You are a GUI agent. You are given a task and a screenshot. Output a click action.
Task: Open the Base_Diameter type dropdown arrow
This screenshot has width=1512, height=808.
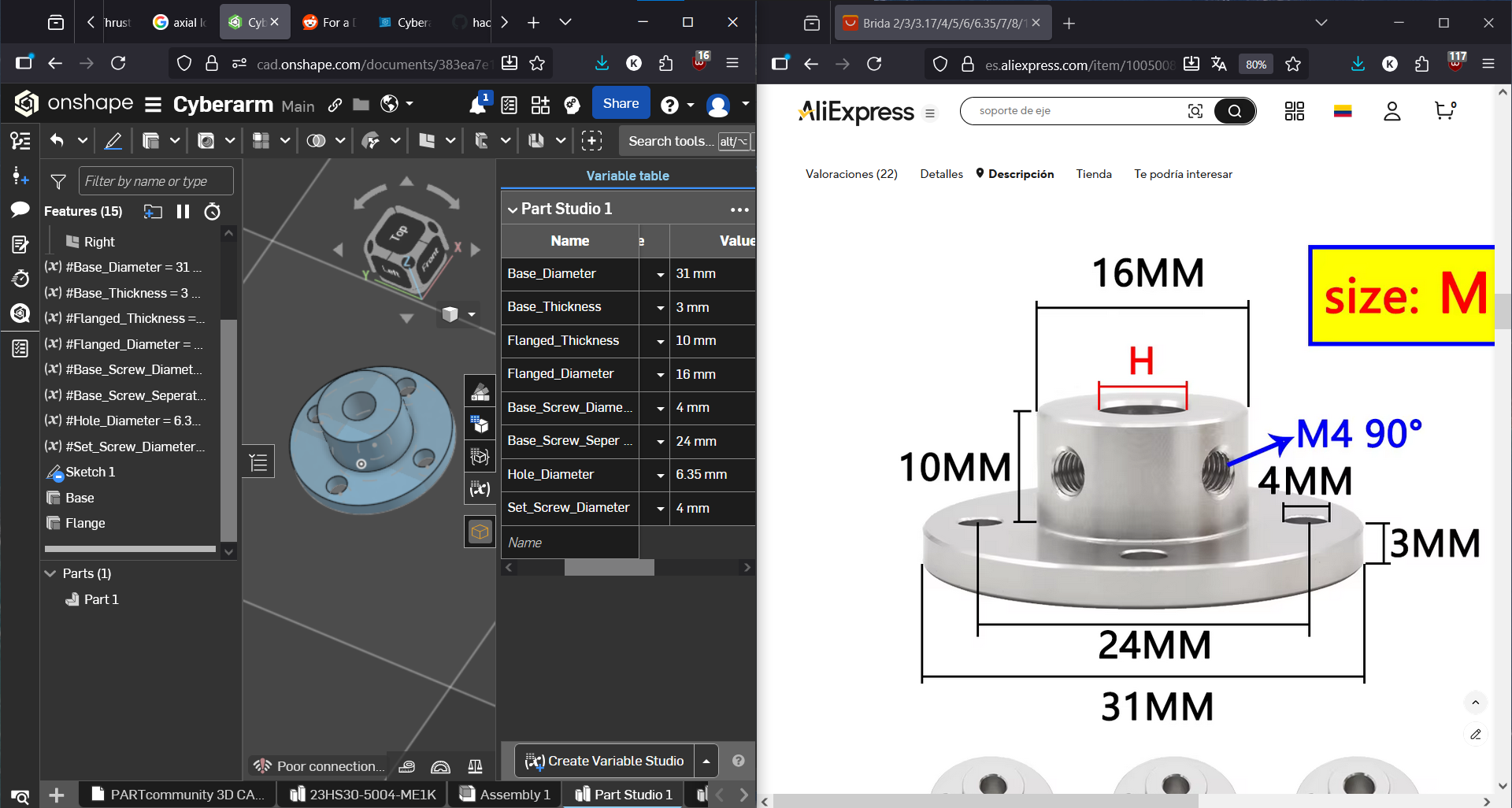(660, 274)
